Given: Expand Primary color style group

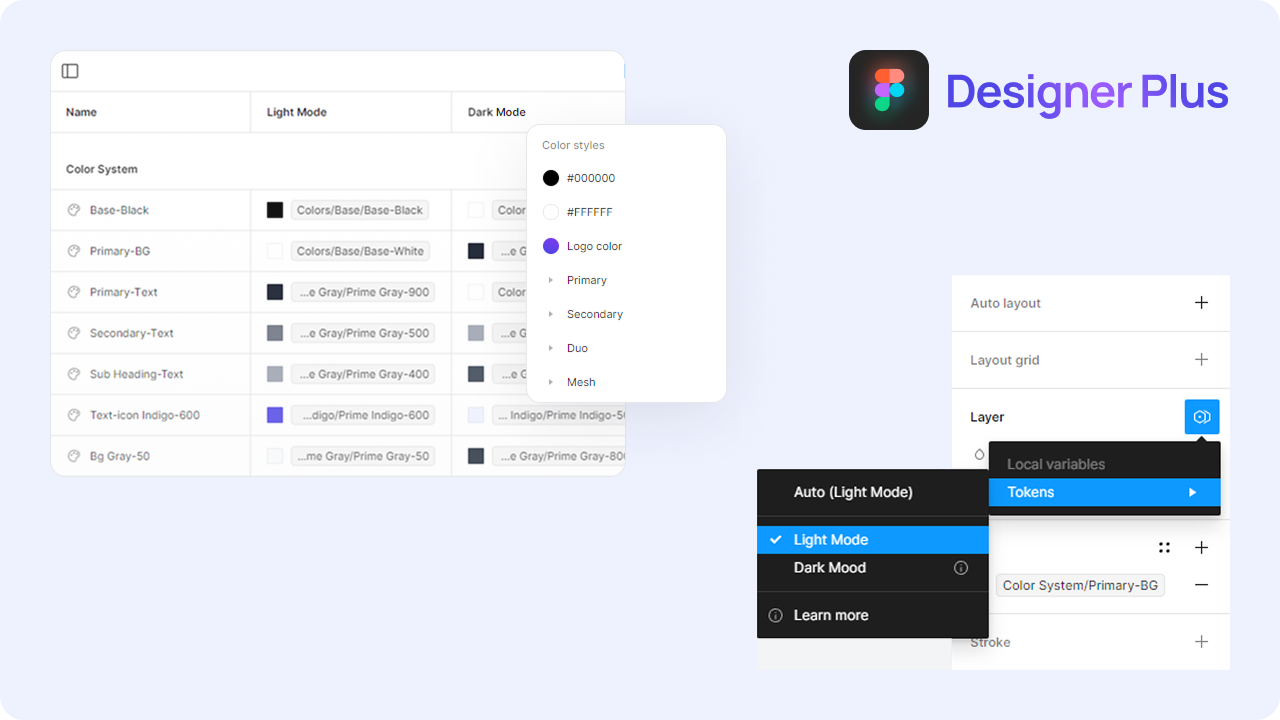Looking at the screenshot, I should tap(551, 280).
